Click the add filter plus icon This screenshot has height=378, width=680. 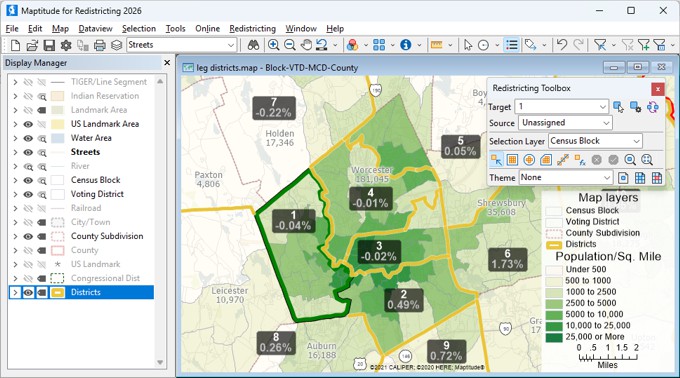644,45
